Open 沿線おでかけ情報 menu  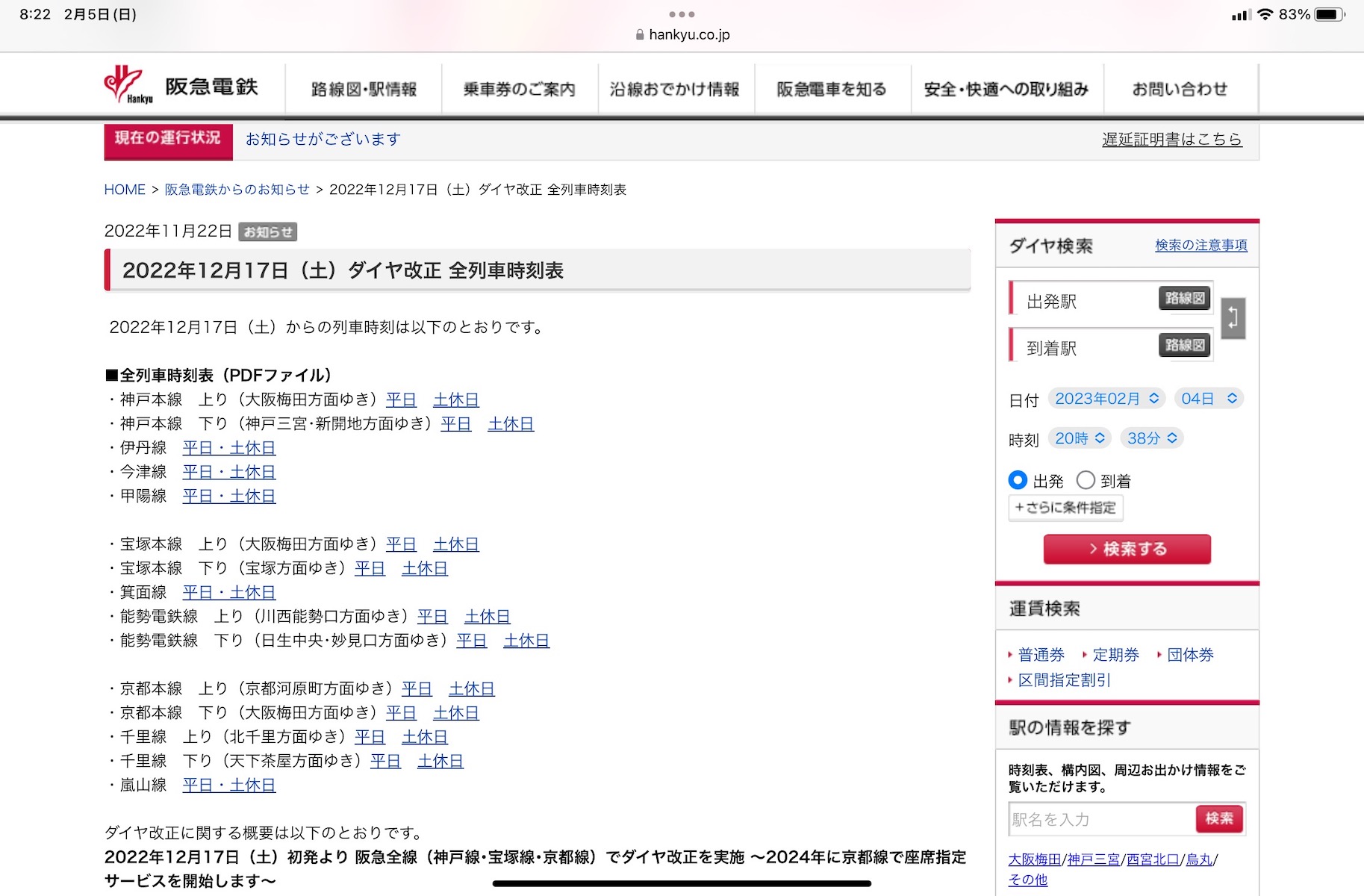(x=676, y=90)
